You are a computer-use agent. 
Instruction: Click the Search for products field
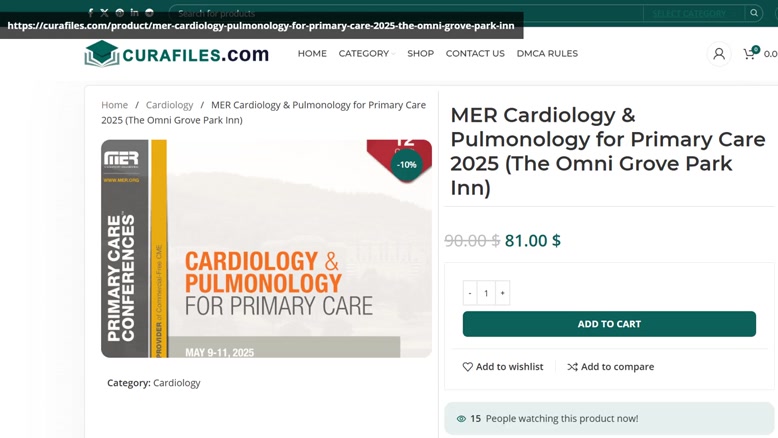tap(405, 13)
